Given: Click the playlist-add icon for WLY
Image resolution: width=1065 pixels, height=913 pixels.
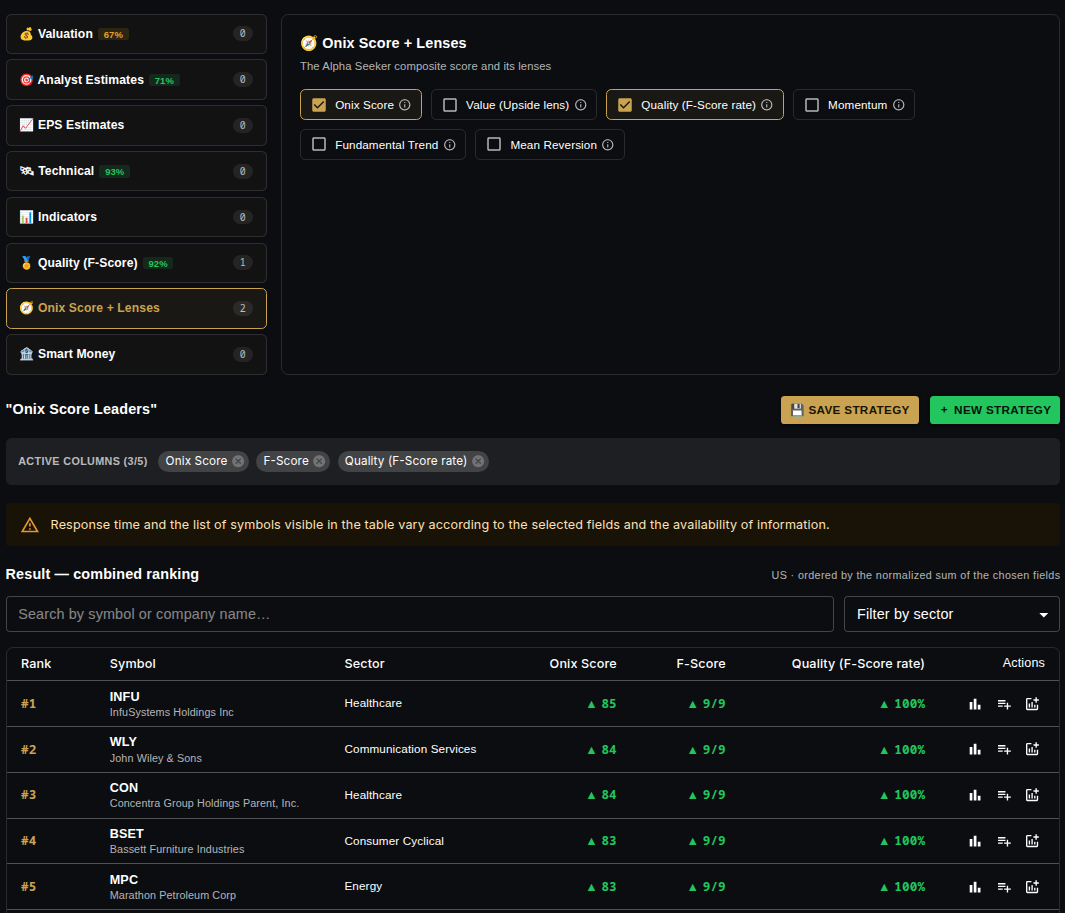Looking at the screenshot, I should click(1004, 749).
